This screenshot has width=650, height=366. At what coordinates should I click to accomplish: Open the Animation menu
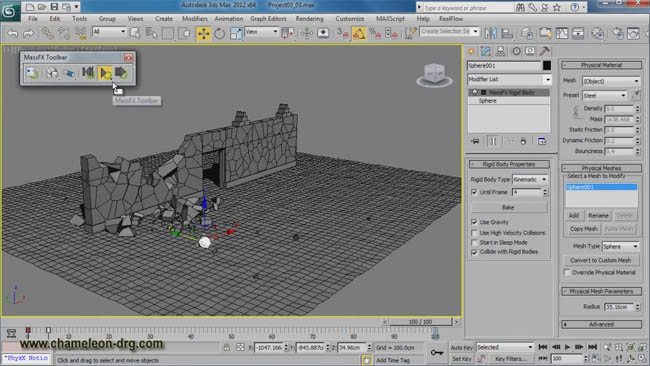pyautogui.click(x=228, y=19)
